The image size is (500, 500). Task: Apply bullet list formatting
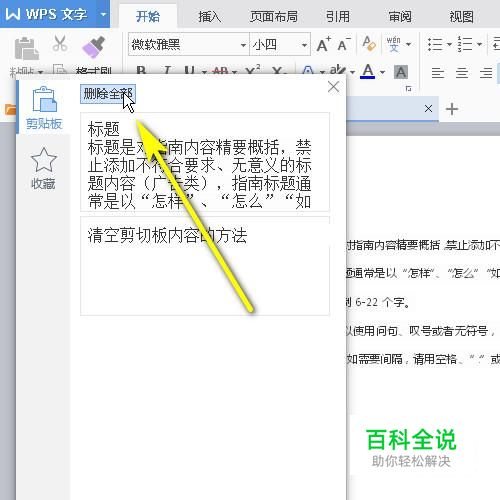[435, 44]
